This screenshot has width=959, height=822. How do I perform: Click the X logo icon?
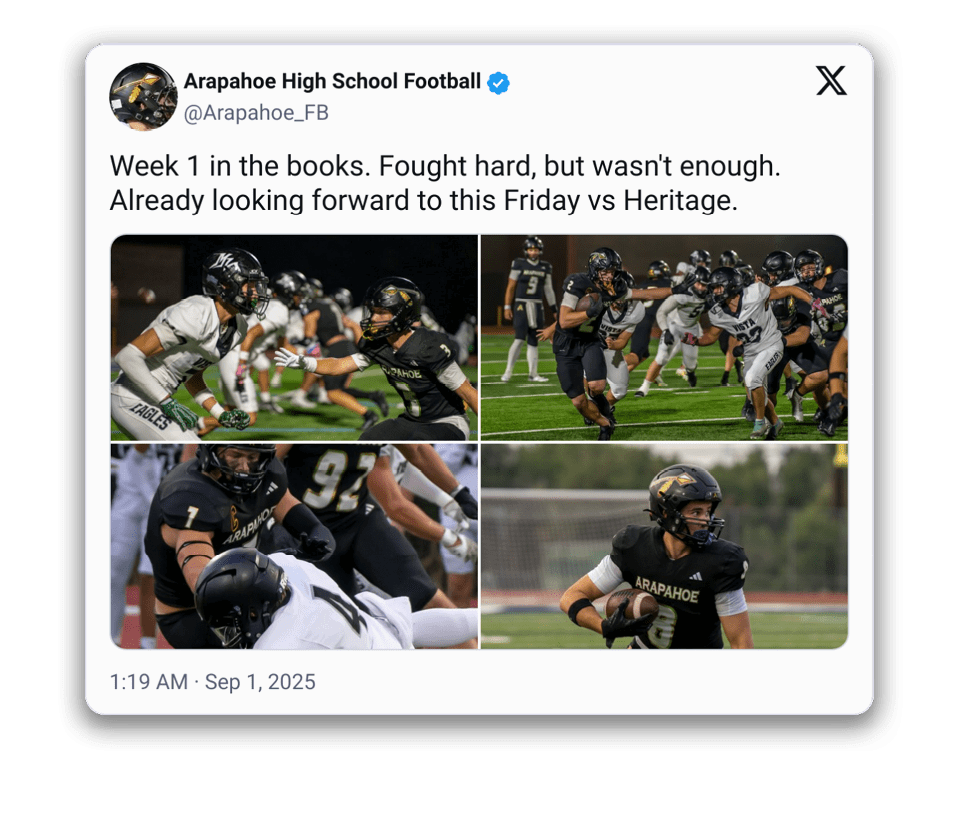(x=831, y=81)
